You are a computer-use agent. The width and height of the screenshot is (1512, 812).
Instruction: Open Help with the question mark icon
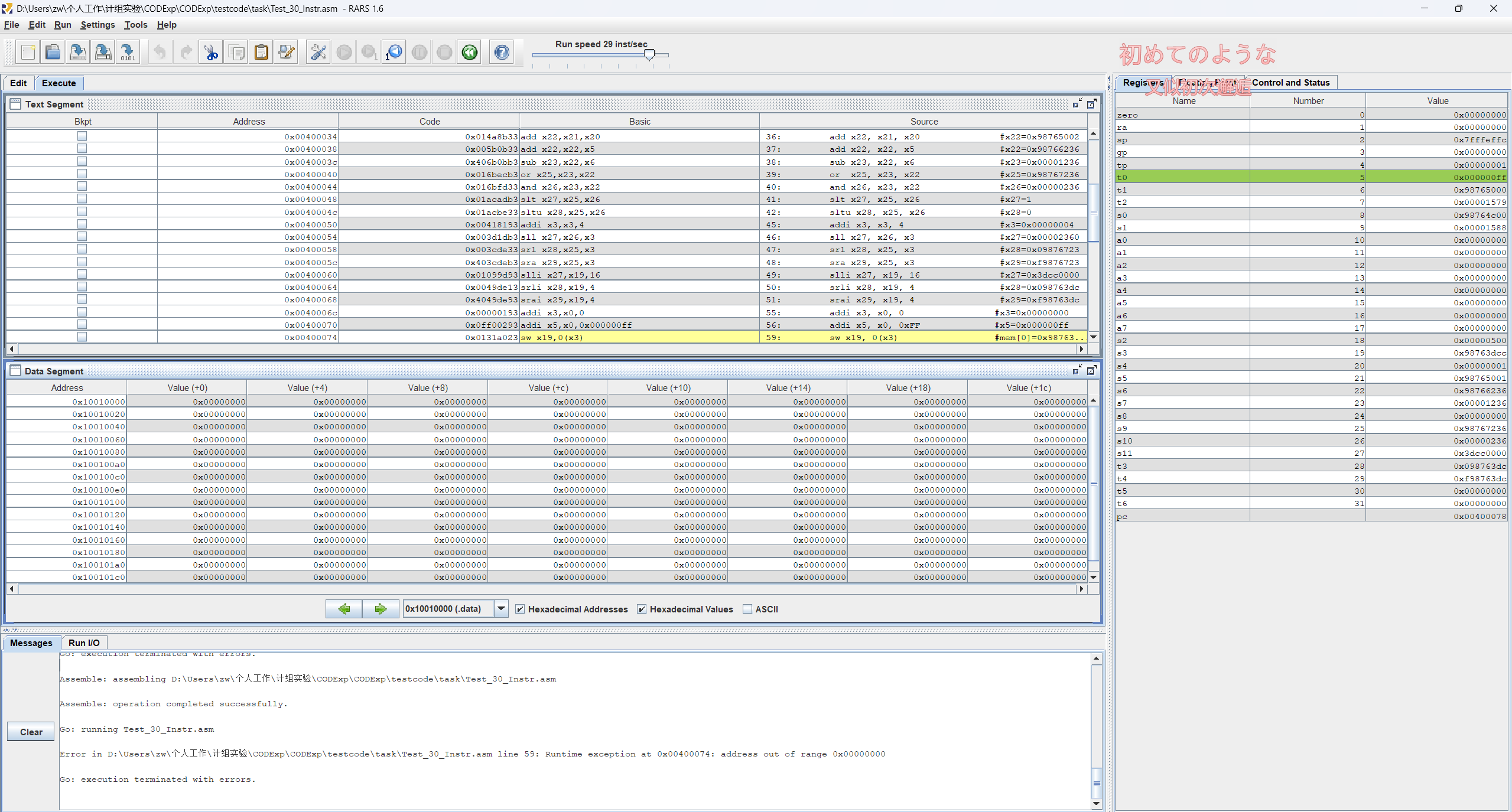(502, 53)
